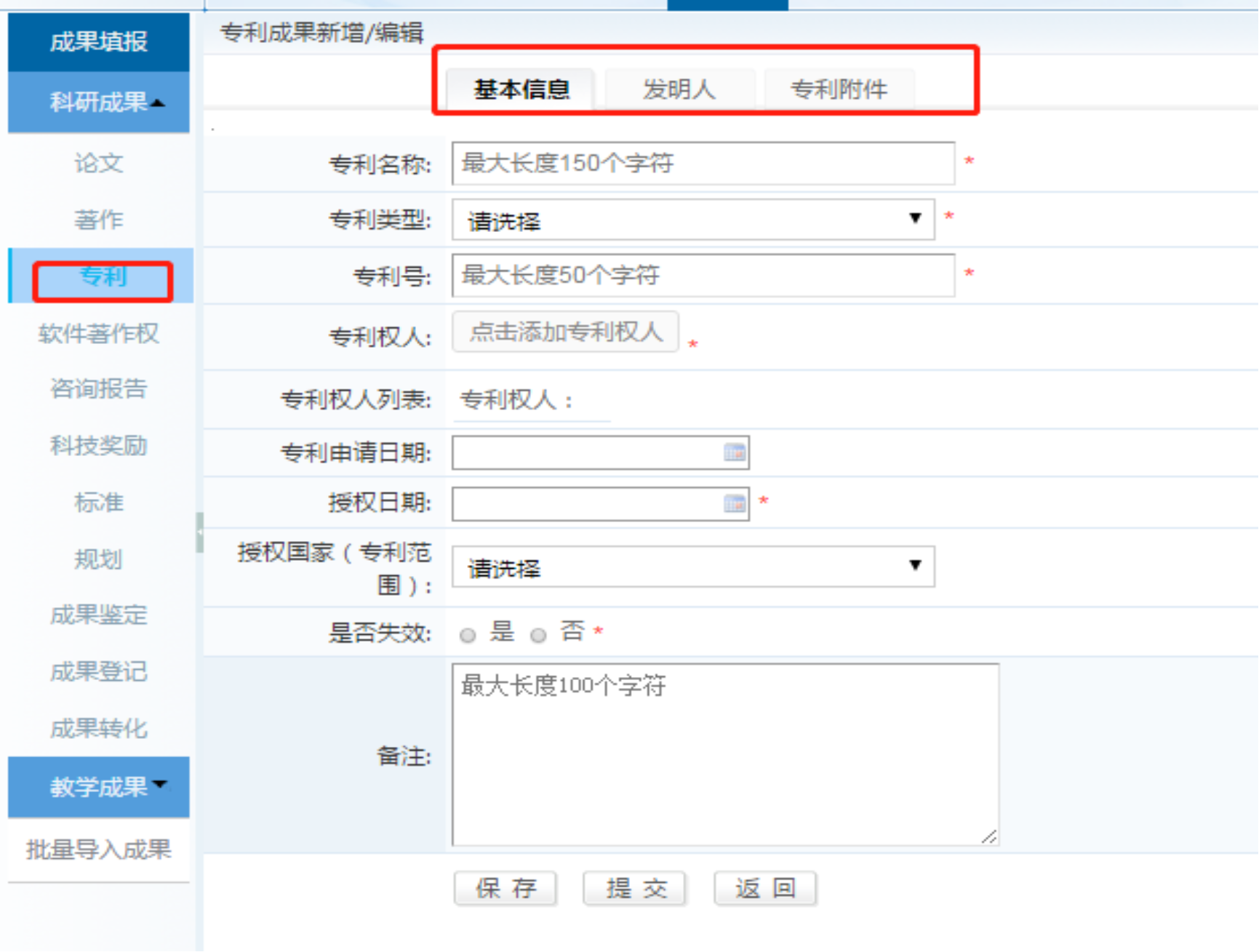Select 是 for 是否失效

coord(468,635)
